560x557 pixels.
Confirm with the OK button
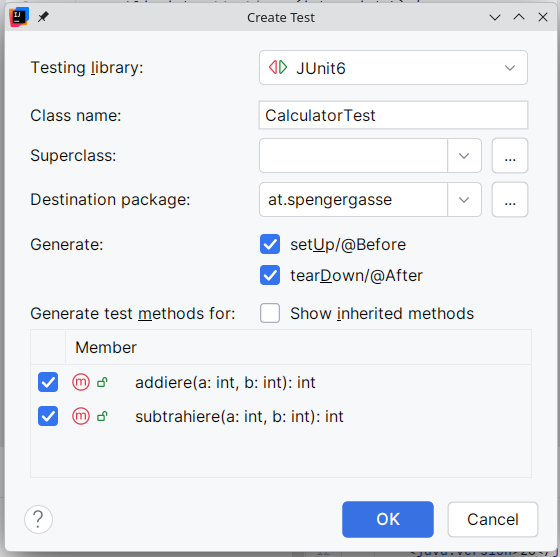point(388,519)
